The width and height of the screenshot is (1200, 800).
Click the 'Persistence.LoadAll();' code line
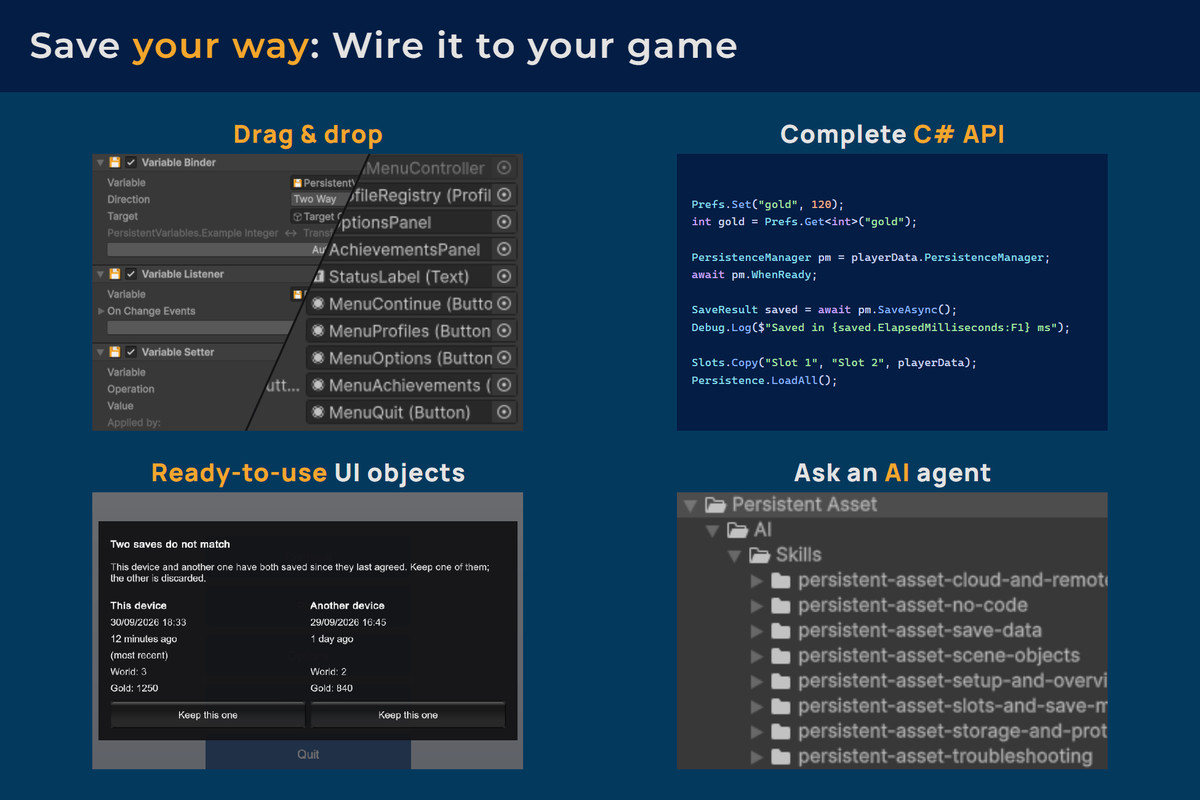pos(763,381)
